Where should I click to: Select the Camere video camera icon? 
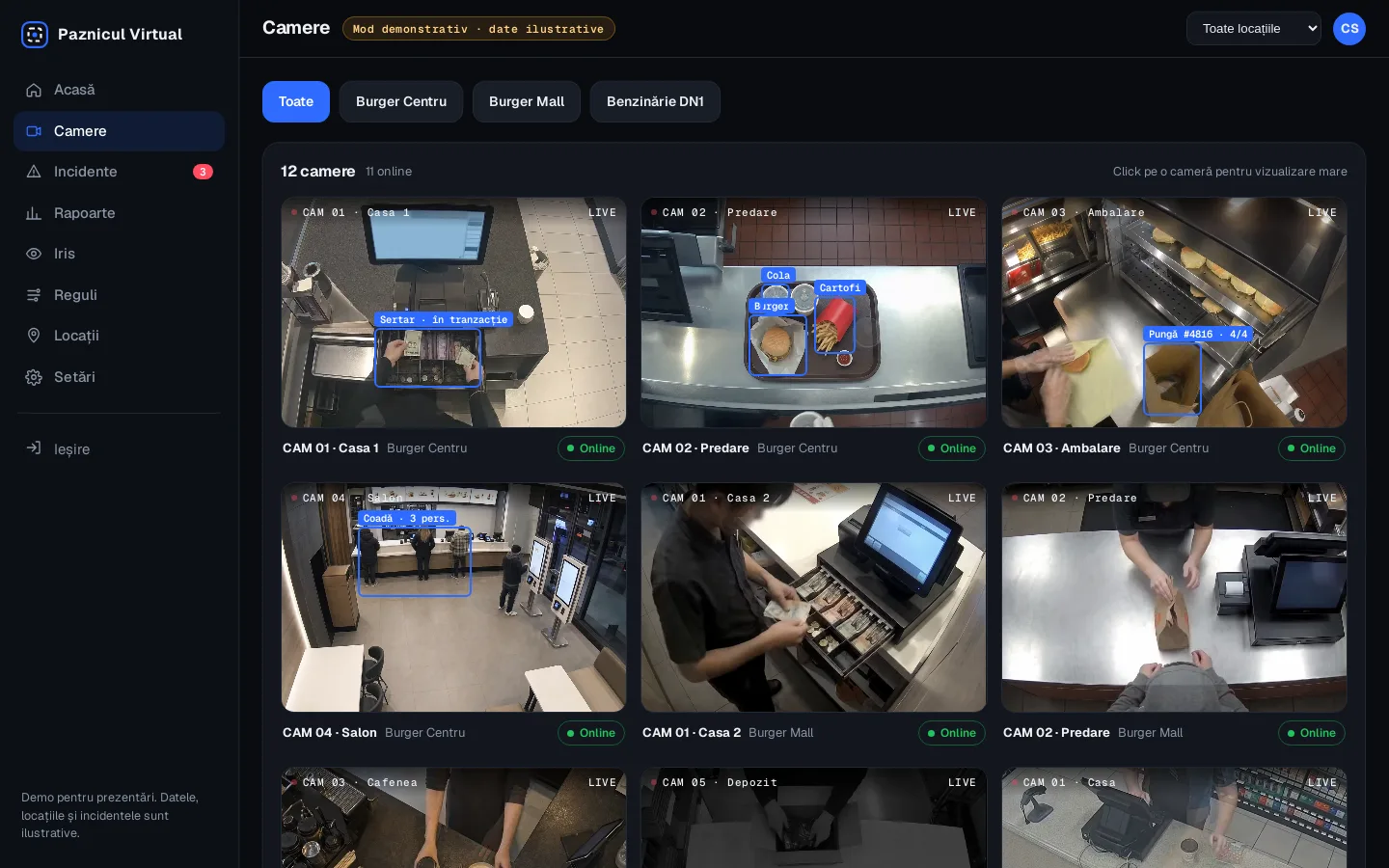tap(34, 131)
